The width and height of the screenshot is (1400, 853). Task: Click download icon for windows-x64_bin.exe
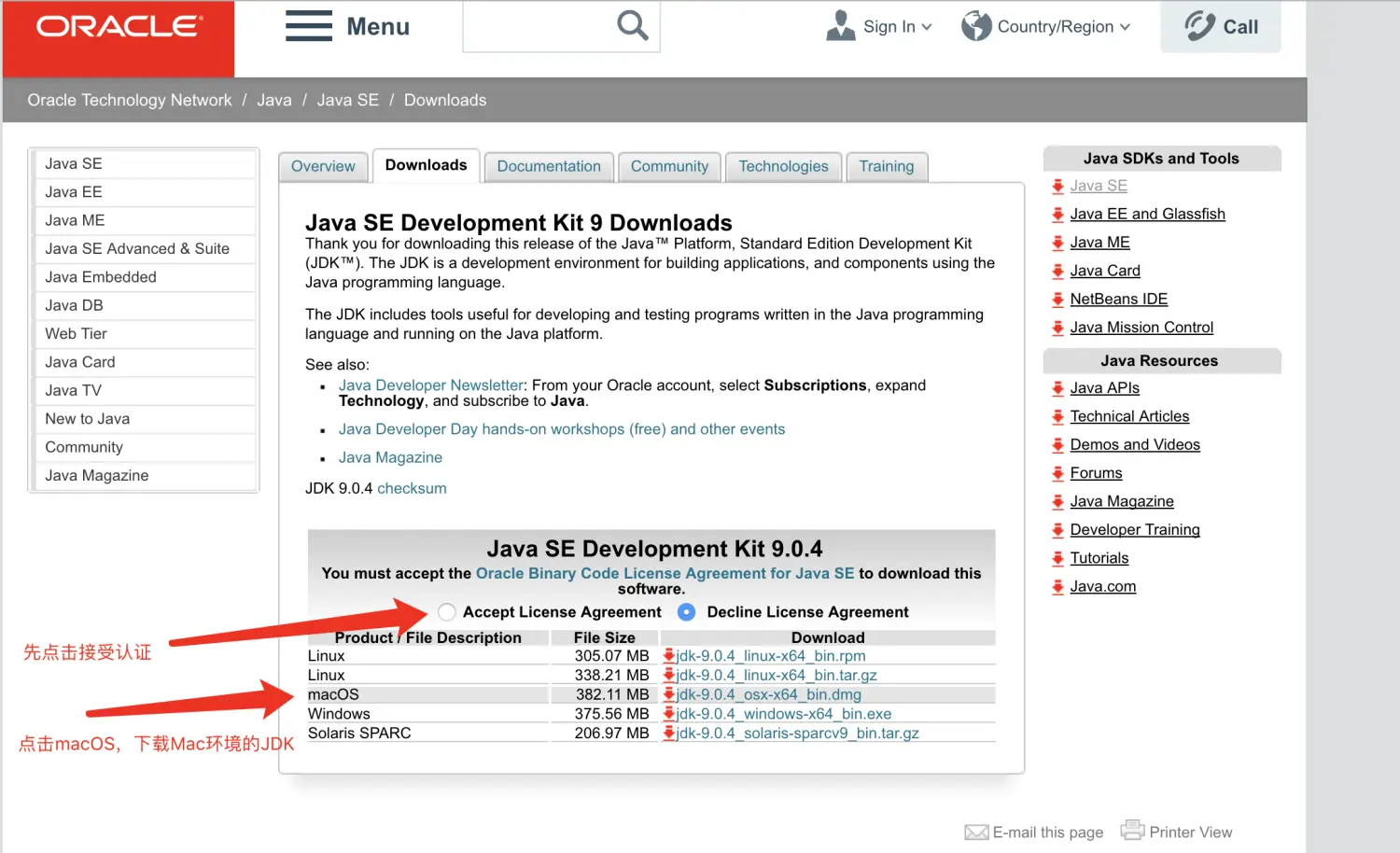[x=669, y=713]
